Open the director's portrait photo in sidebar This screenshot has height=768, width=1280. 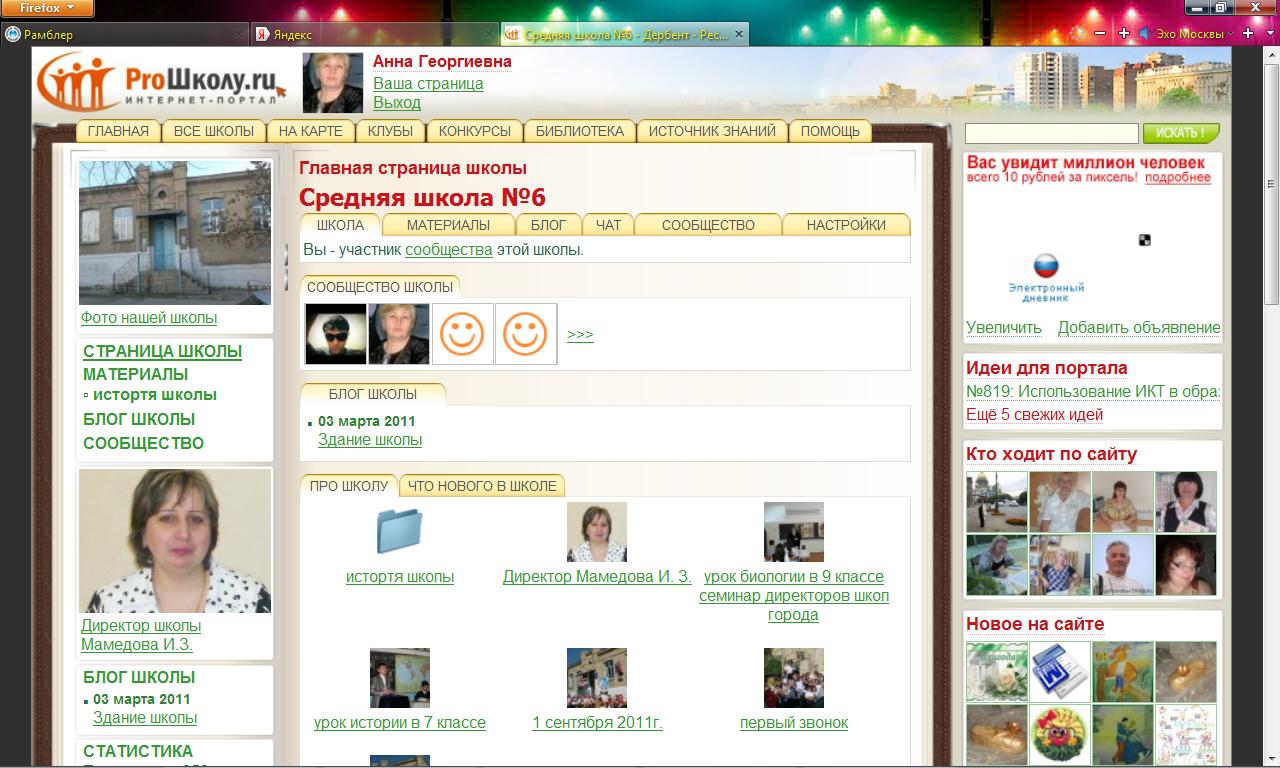[175, 541]
